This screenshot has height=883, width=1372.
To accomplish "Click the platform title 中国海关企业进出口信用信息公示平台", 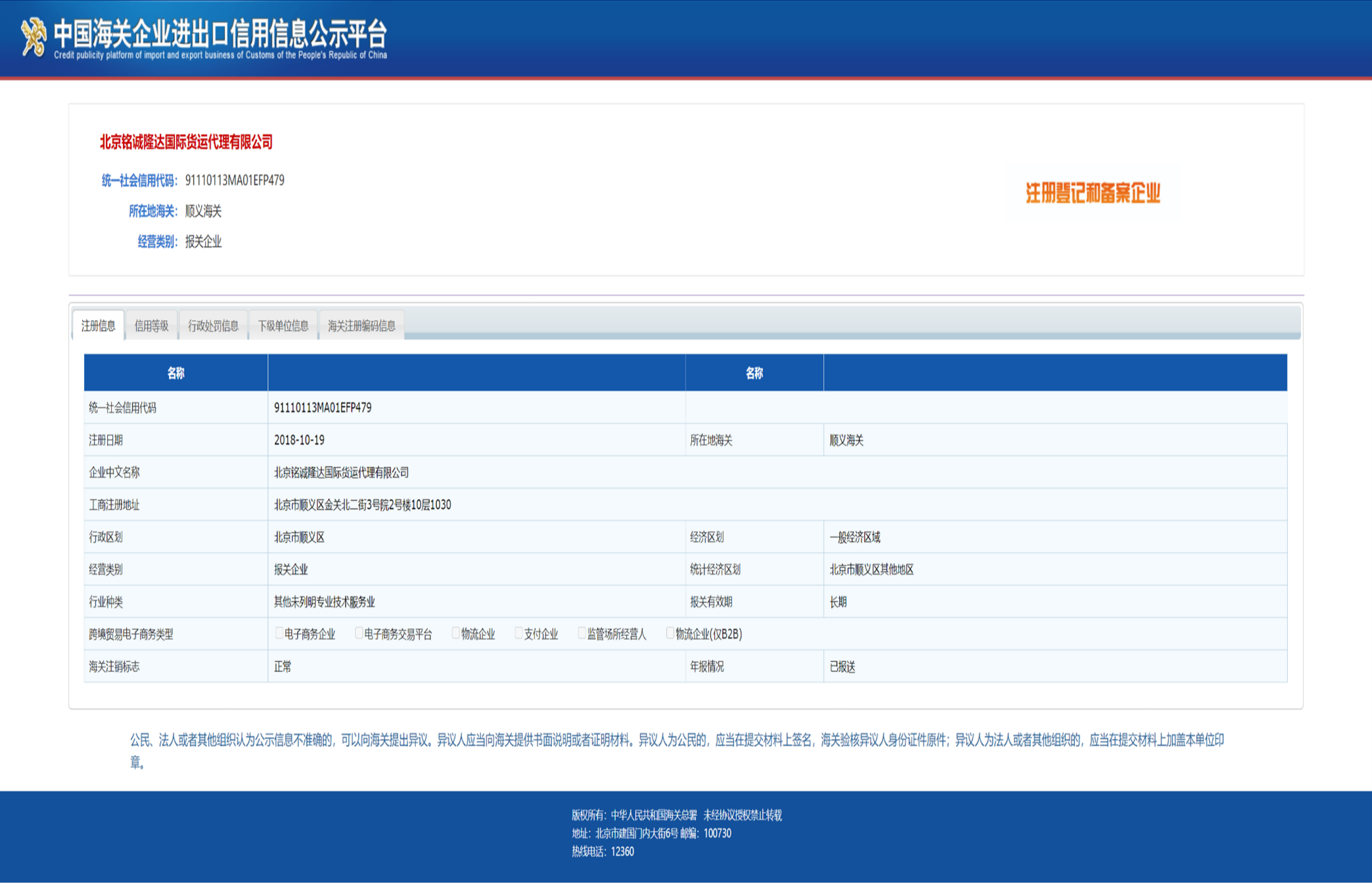I will 221,33.
